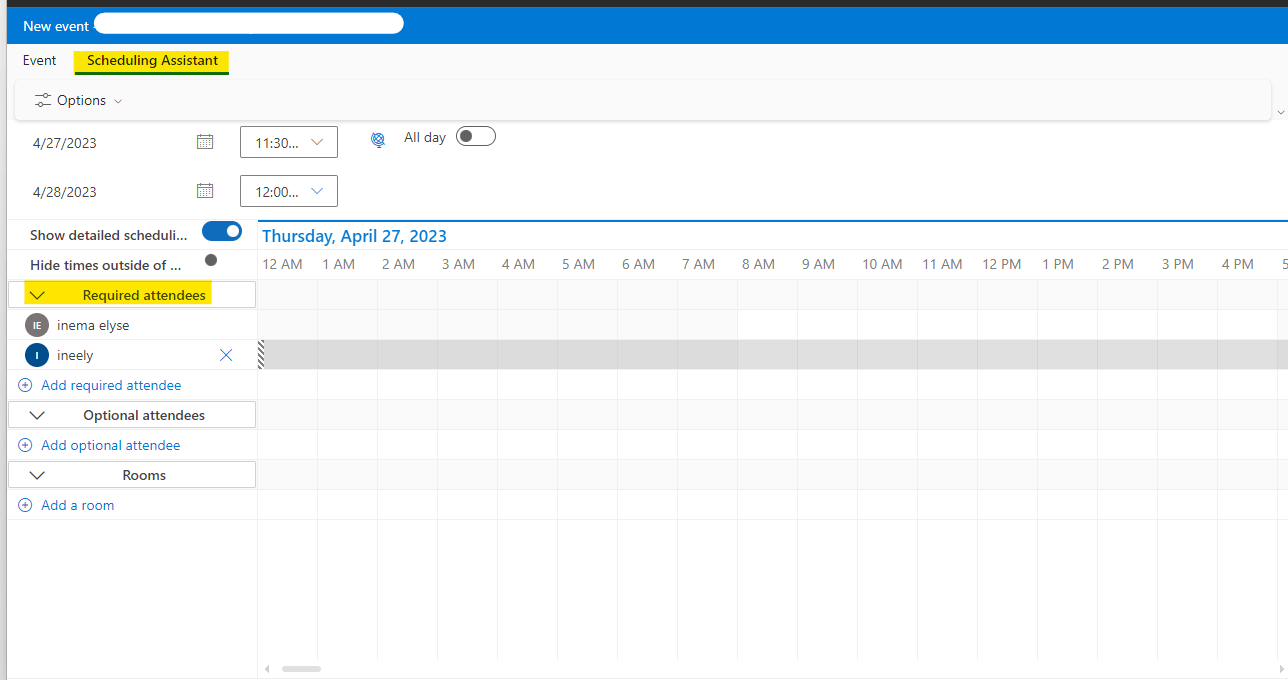The width and height of the screenshot is (1288, 680).
Task: Click Add a room link
Action: [x=78, y=505]
